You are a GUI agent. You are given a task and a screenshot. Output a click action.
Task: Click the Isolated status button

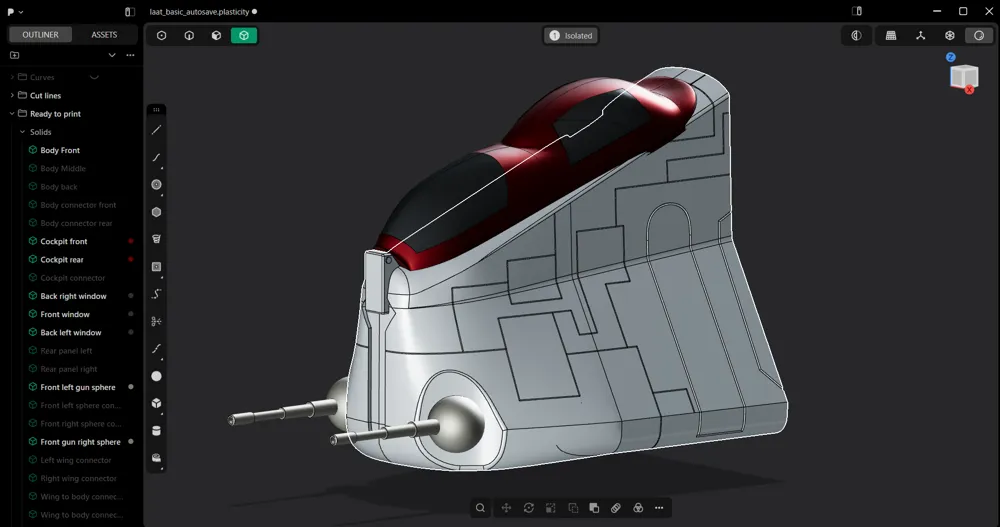(x=571, y=36)
